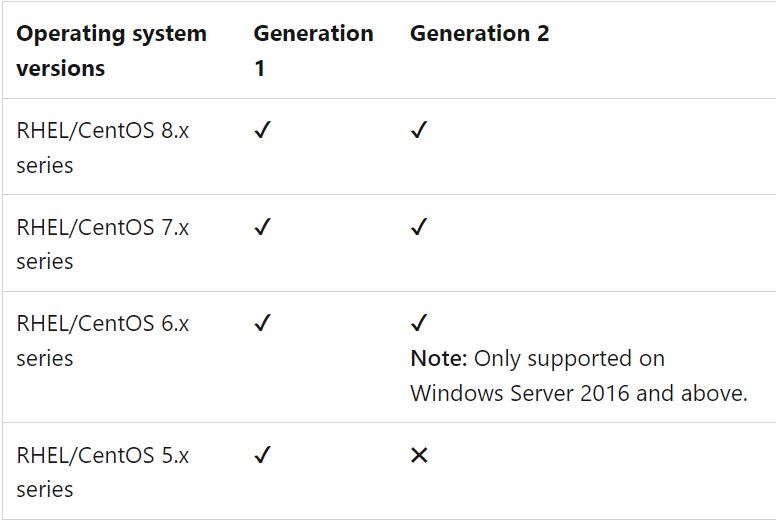Click the Windows Server 2016 and above text
Viewport: 776px width, 521px height.
(579, 393)
